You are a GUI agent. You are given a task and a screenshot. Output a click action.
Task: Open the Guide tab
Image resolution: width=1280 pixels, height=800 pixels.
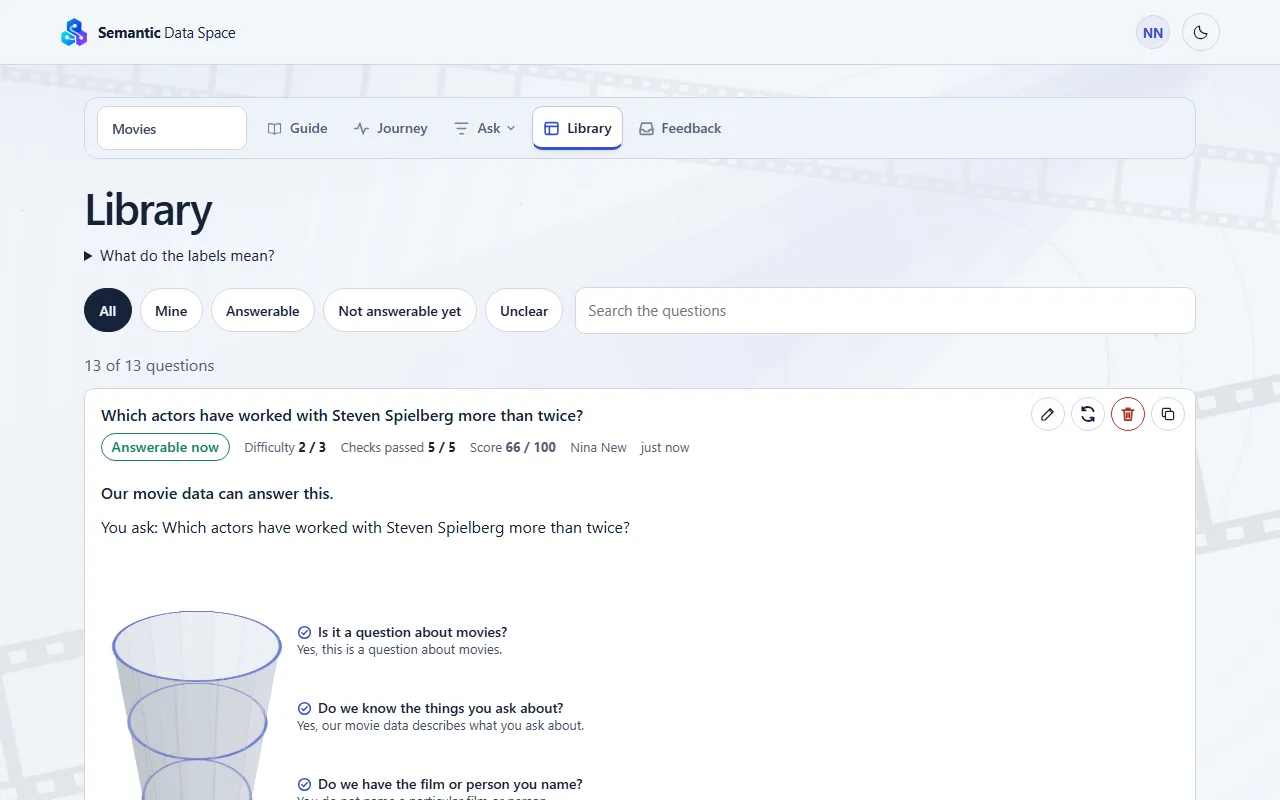298,128
